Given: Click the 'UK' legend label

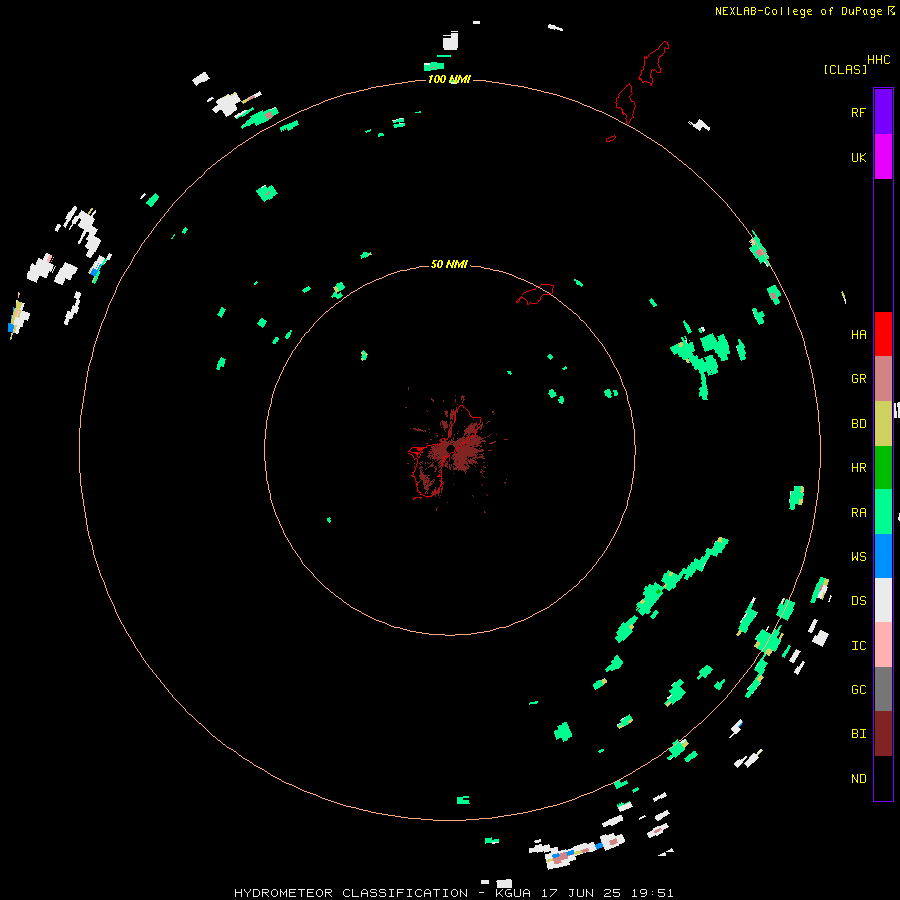Looking at the screenshot, I should coord(858,157).
